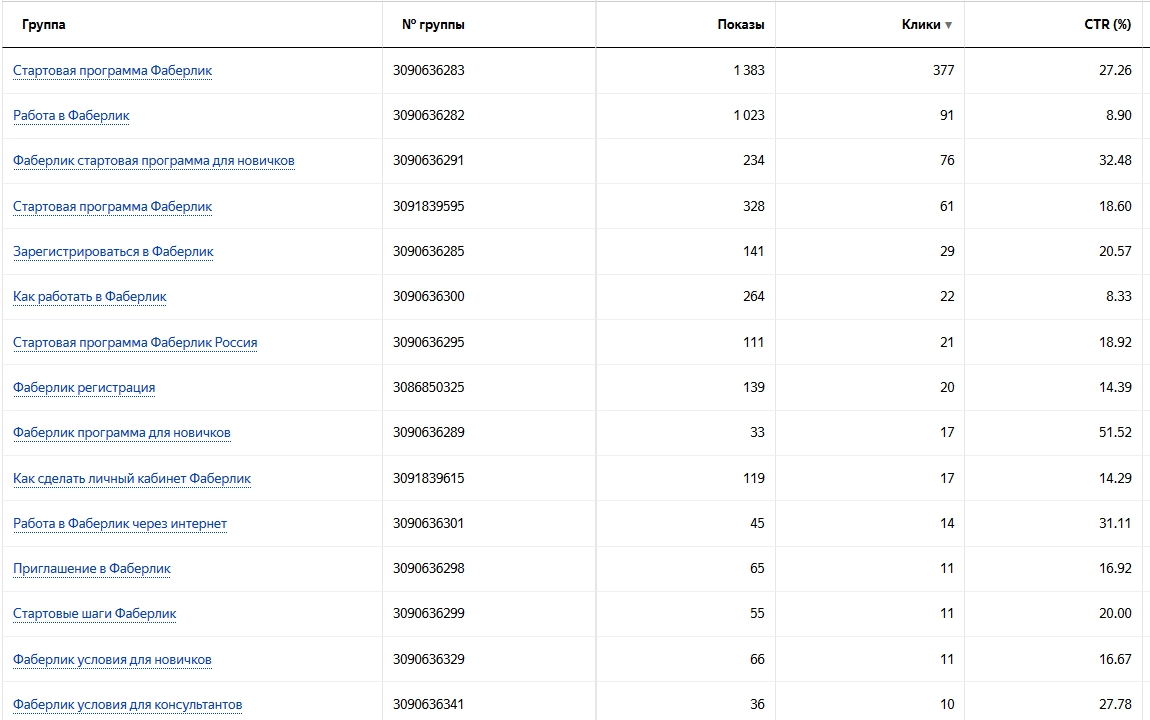
Task: Open the Приглашение в Фаберлик group
Action: click(x=92, y=569)
